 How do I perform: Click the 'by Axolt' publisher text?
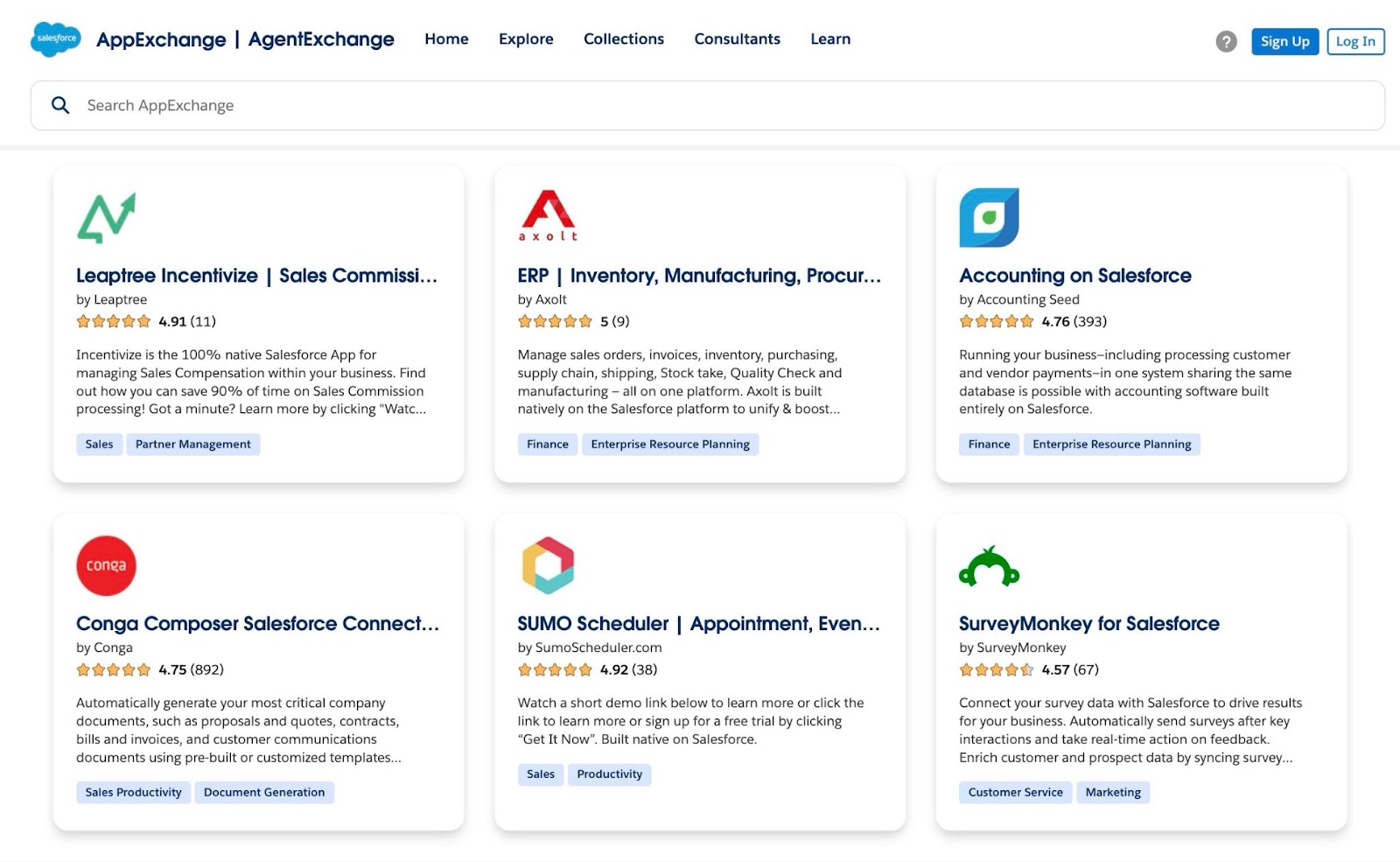tap(542, 299)
